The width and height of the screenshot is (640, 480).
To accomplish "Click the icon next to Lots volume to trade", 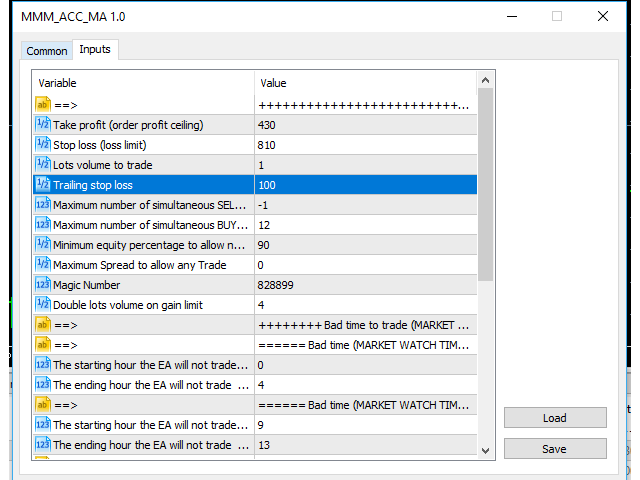I will (x=43, y=165).
